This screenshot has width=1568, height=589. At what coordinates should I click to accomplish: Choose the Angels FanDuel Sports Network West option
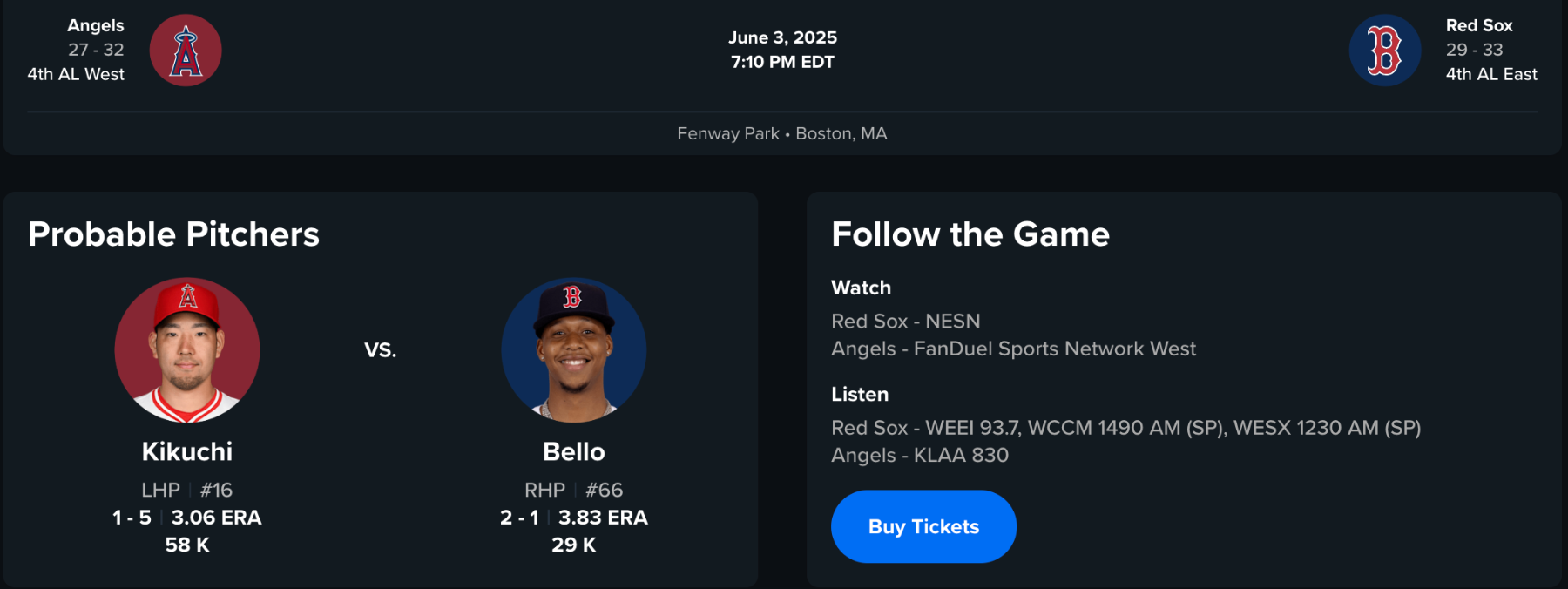(x=1013, y=349)
